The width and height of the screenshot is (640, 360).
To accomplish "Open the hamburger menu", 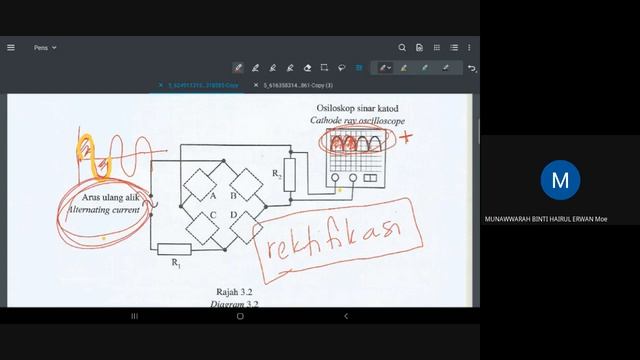I will pyautogui.click(x=11, y=48).
